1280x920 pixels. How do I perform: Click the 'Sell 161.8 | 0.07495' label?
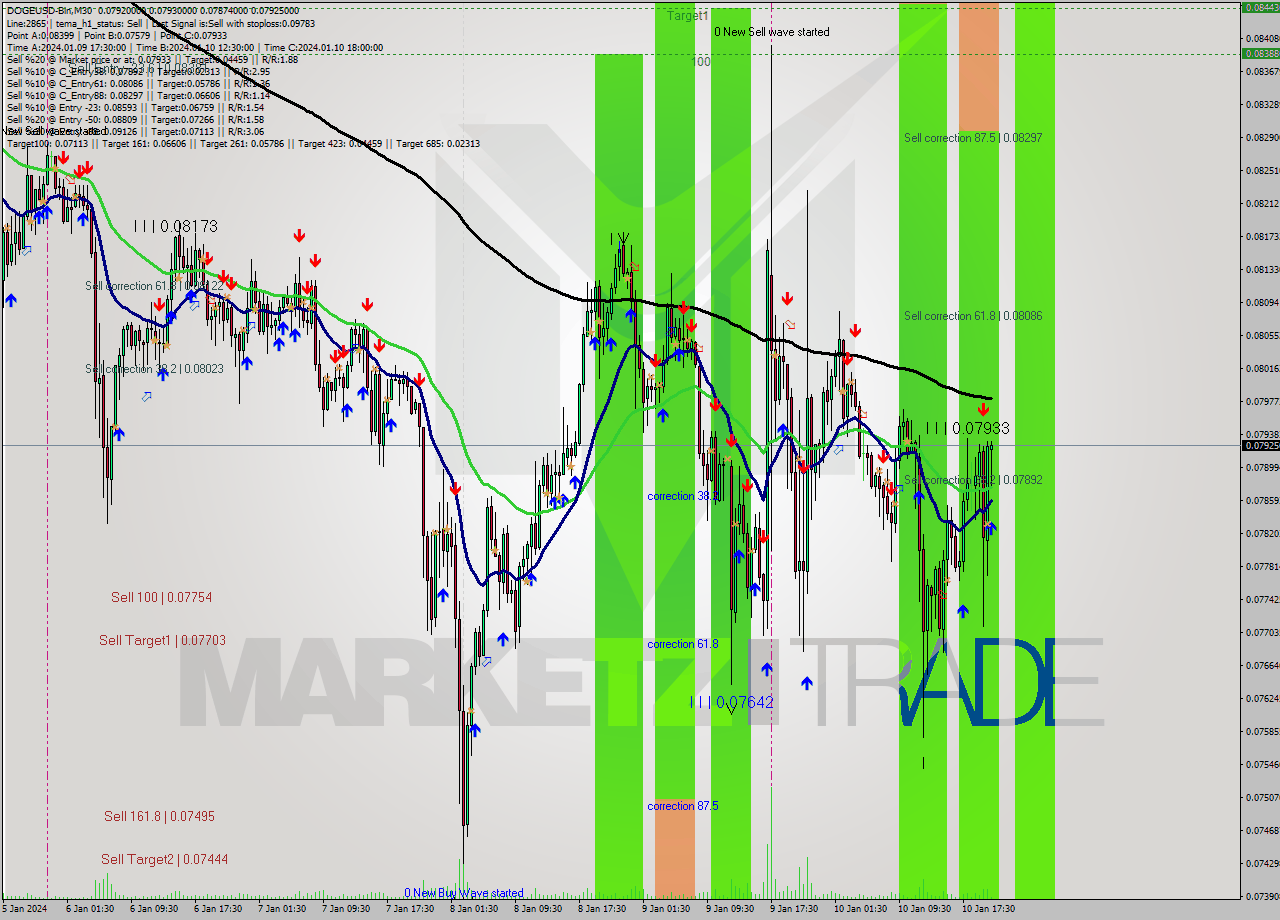(159, 816)
